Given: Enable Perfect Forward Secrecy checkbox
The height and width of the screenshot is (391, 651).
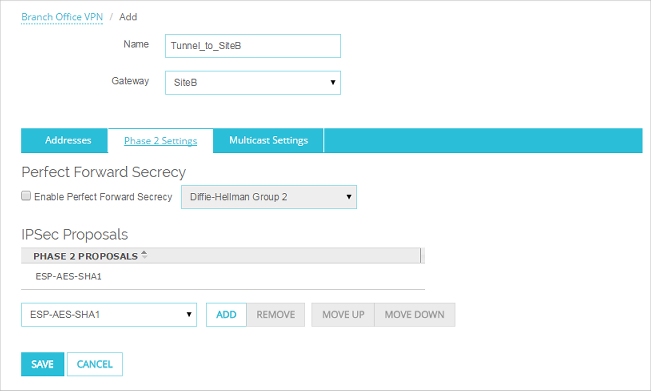Looking at the screenshot, I should pyautogui.click(x=26, y=196).
